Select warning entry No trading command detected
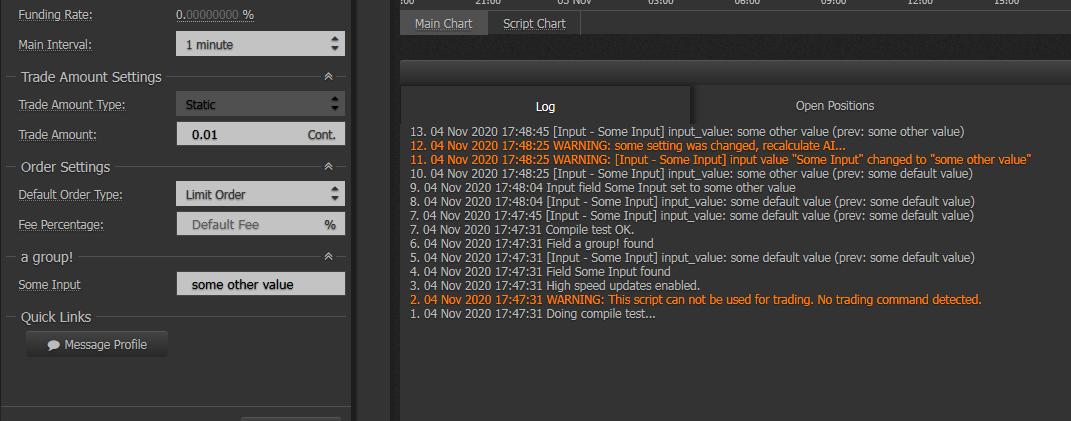This screenshot has height=421, width=1071. 695,299
